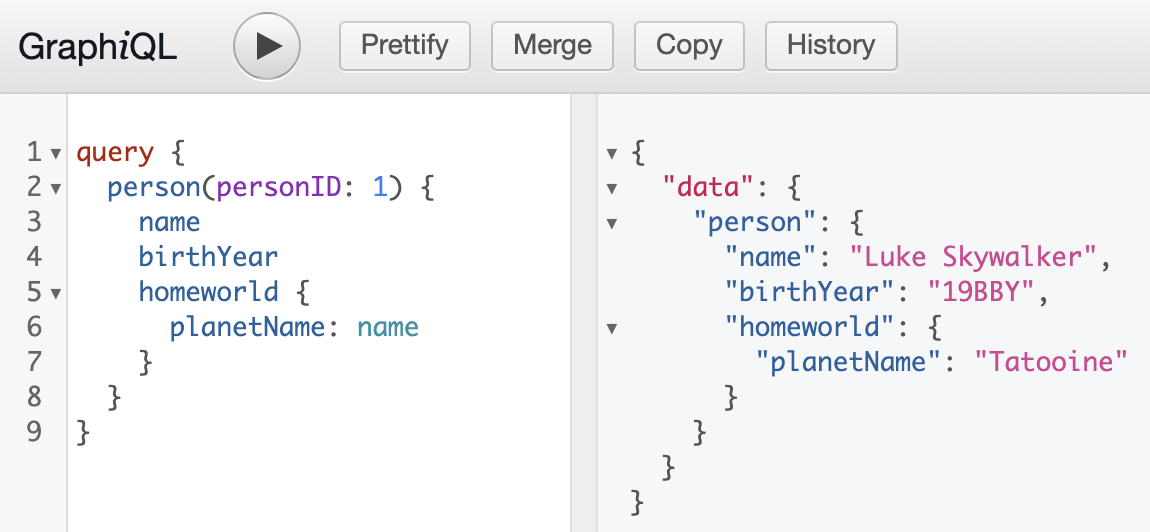Run the query with the Execute play button
This screenshot has width=1150, height=532.
pos(267,46)
